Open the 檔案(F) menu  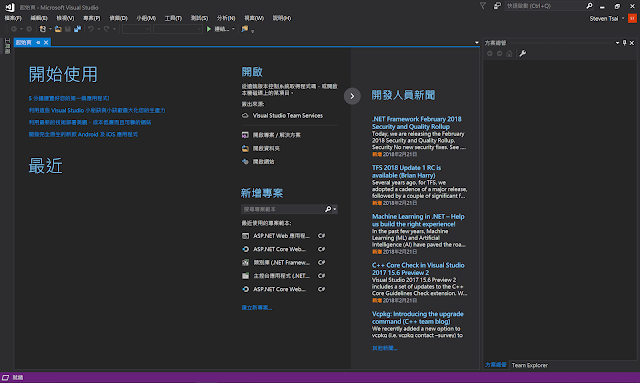pos(13,18)
